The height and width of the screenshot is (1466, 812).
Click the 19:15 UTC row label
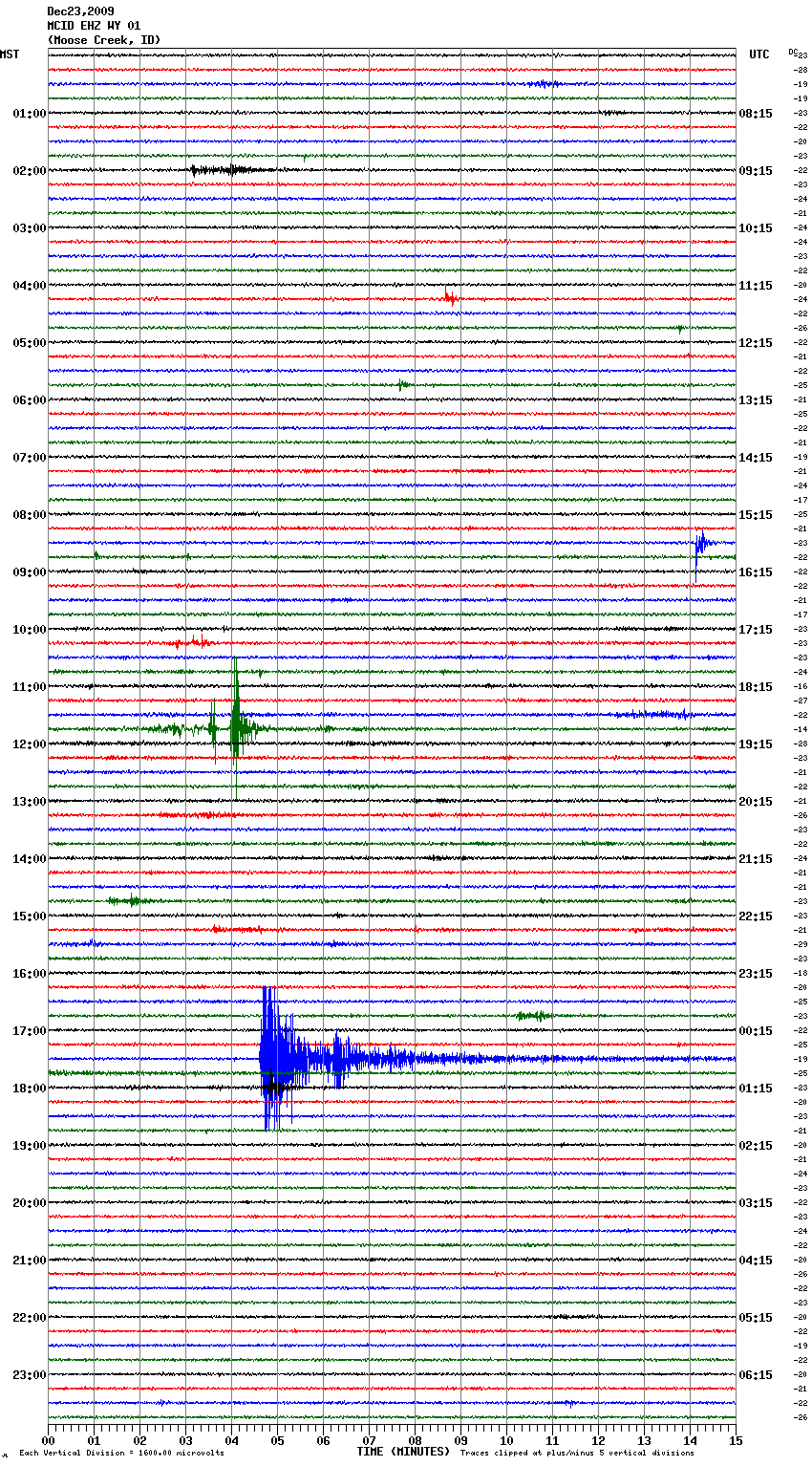pos(756,744)
